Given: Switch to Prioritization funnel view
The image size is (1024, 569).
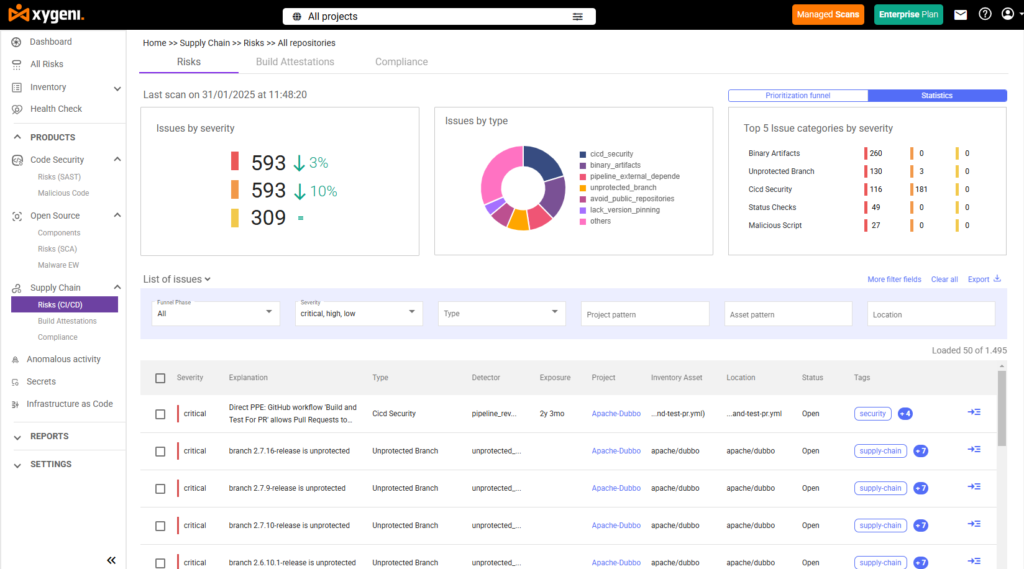Looking at the screenshot, I should click(x=798, y=95).
